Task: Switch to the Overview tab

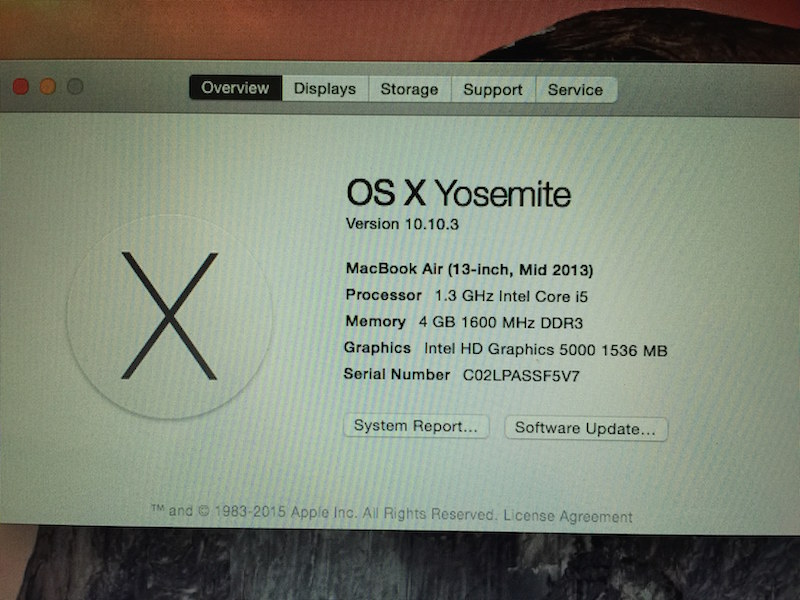Action: [235, 88]
